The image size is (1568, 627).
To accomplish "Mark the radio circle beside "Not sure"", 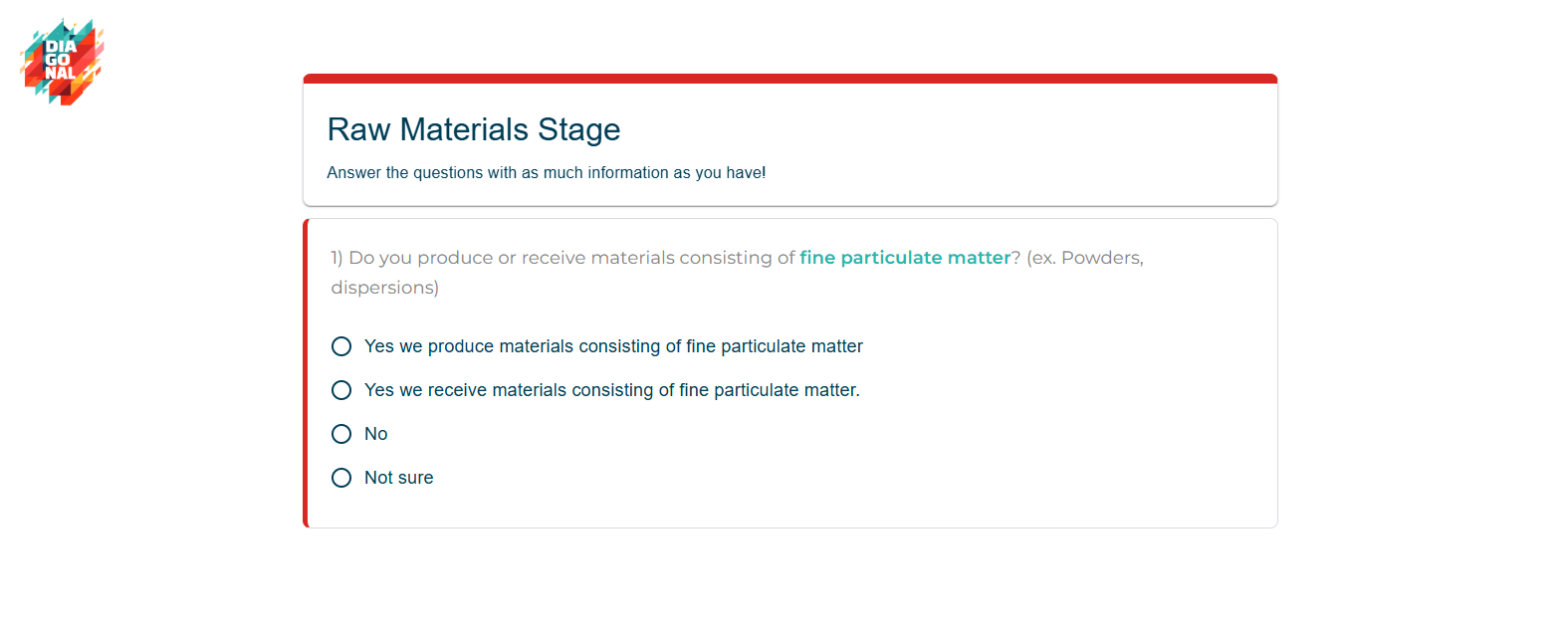I will pos(341,478).
